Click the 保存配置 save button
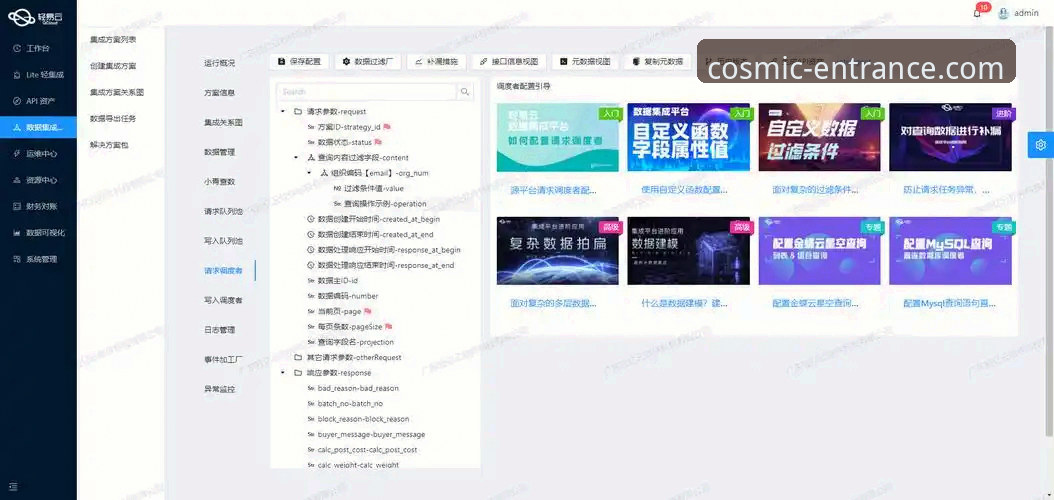 click(300, 61)
